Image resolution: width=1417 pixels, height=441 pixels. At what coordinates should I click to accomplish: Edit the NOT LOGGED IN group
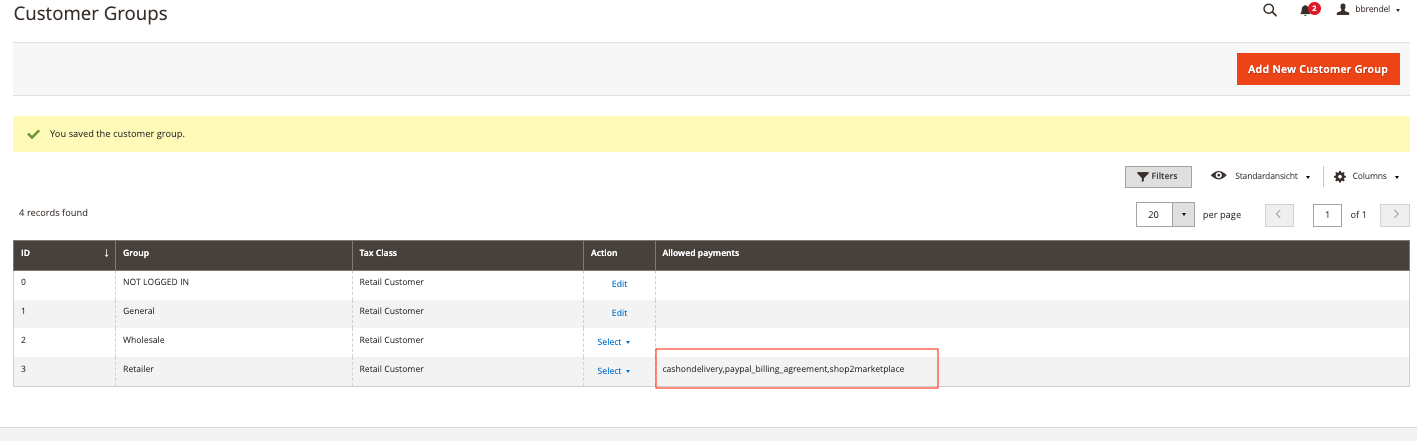pos(619,284)
